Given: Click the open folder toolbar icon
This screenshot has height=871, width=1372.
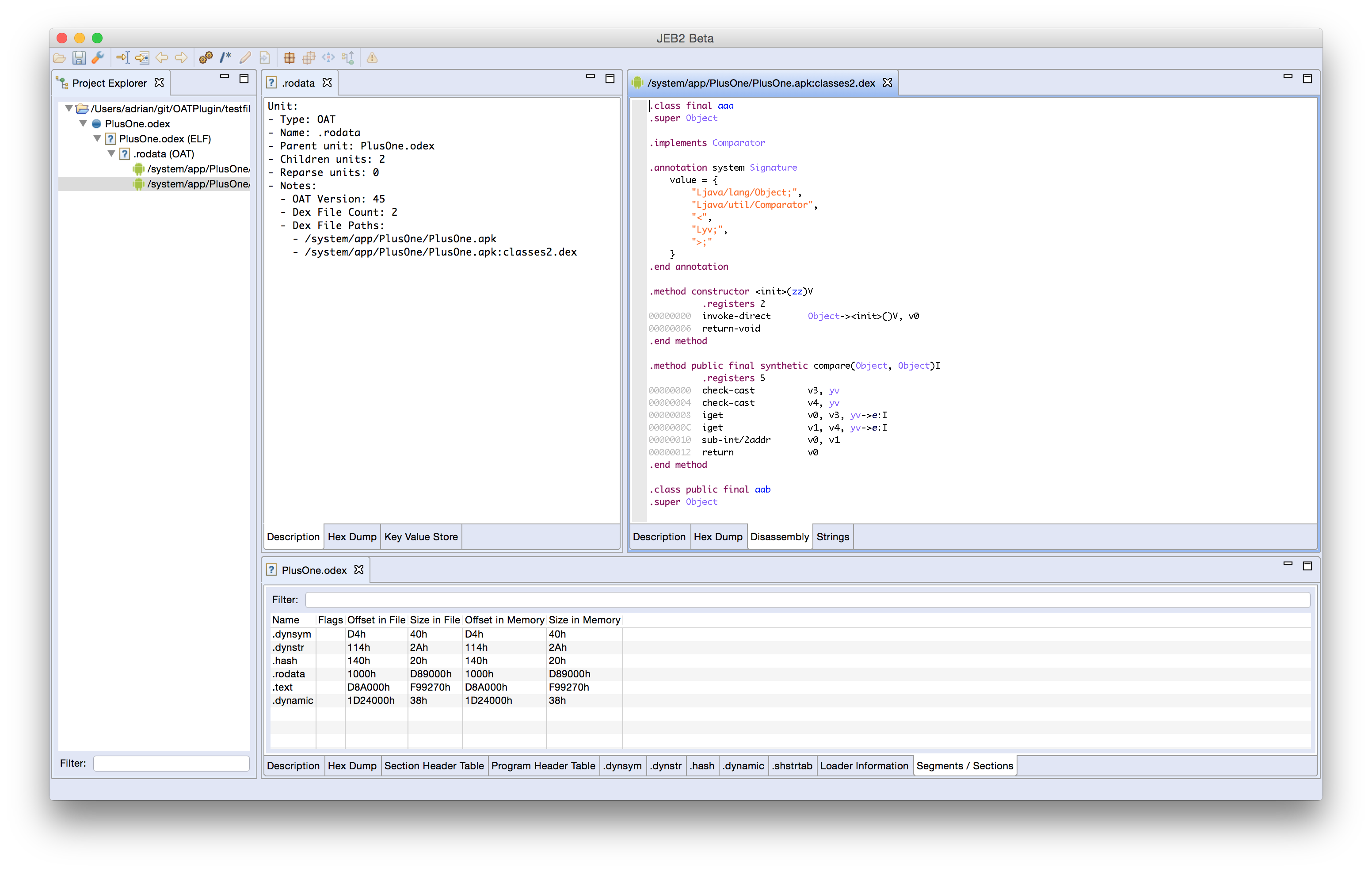Looking at the screenshot, I should click(x=59, y=57).
